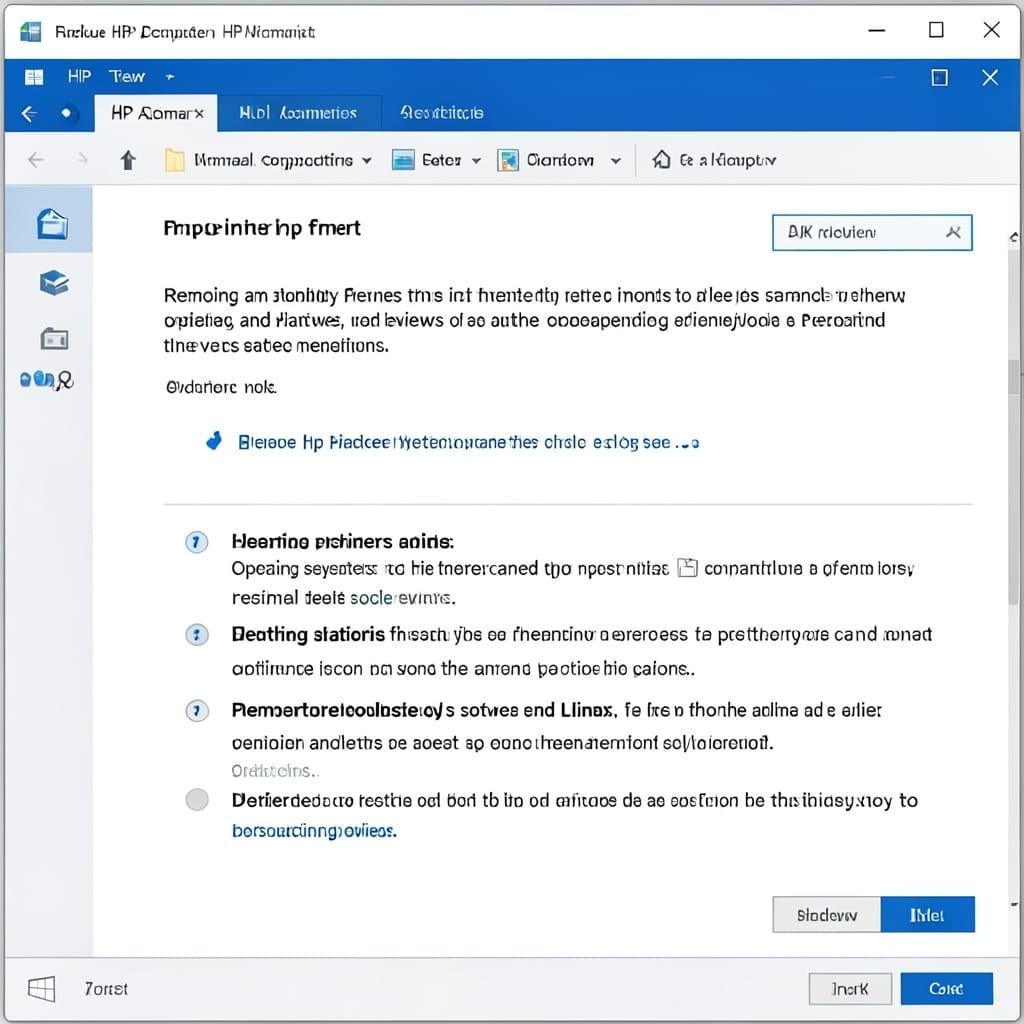The image size is (1024, 1024).
Task: Click the 'Ee a Kiouptv' toolbar label
Action: (x=728, y=160)
